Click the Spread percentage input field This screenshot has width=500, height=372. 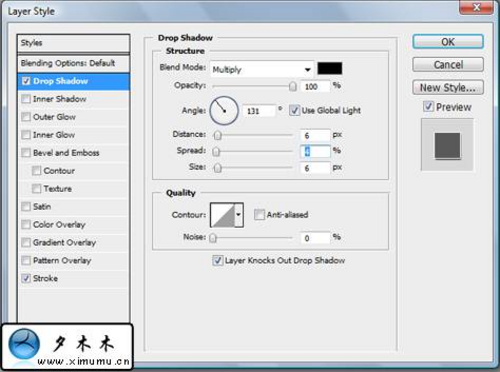pos(315,152)
